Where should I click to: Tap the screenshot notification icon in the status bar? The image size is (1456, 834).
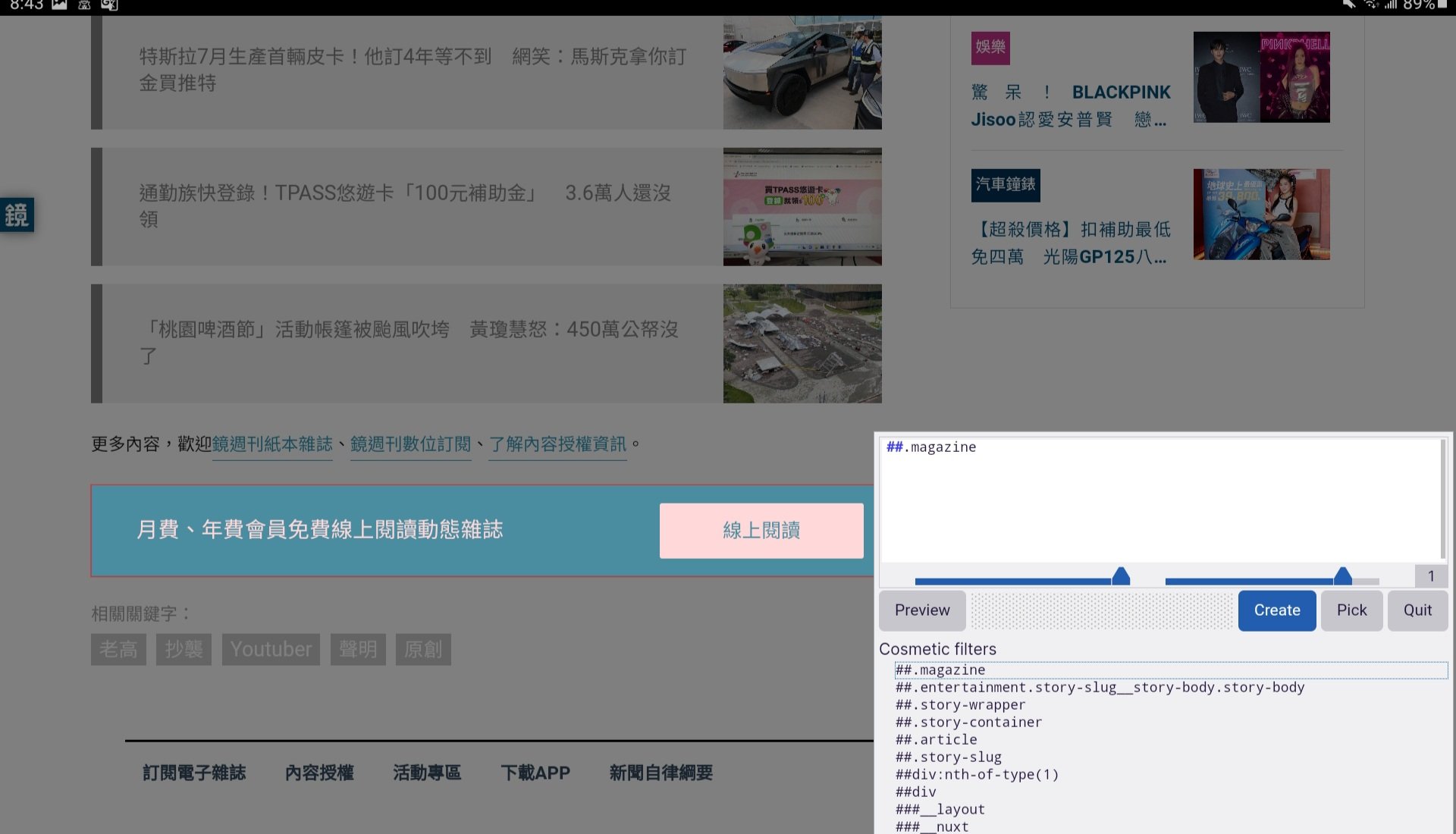click(58, 6)
